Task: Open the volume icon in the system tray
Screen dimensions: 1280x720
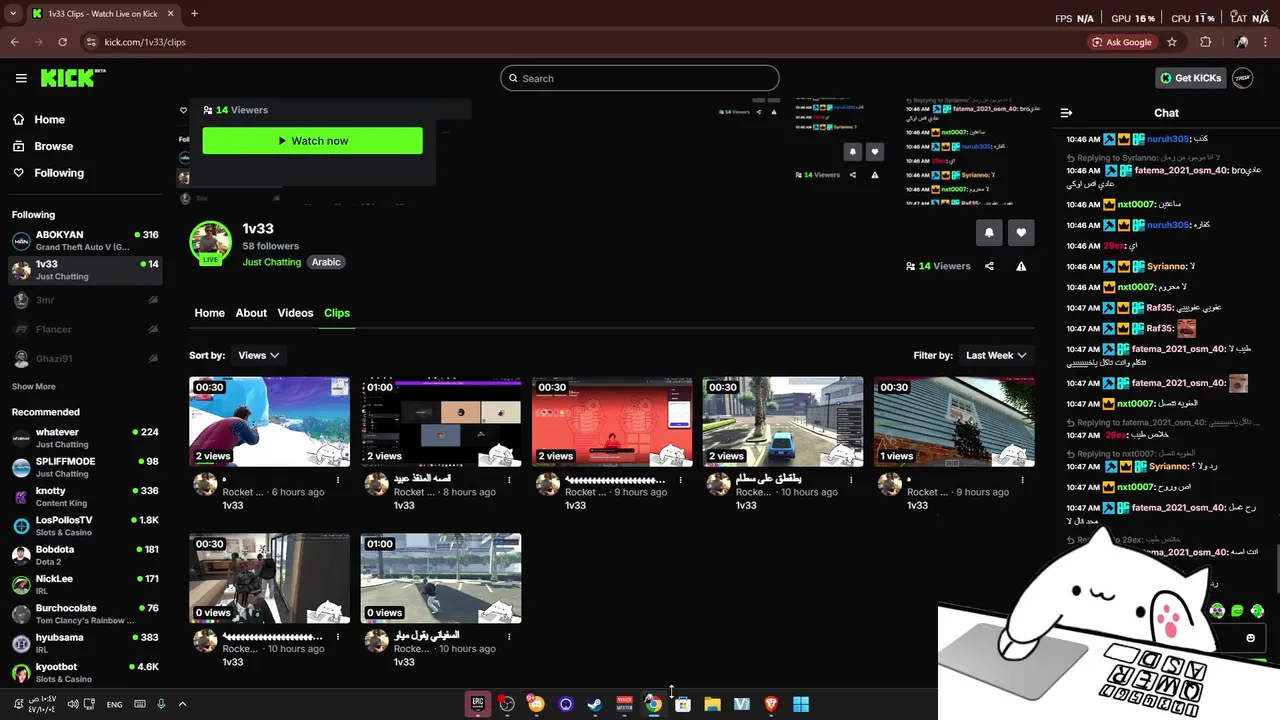Action: [73, 704]
